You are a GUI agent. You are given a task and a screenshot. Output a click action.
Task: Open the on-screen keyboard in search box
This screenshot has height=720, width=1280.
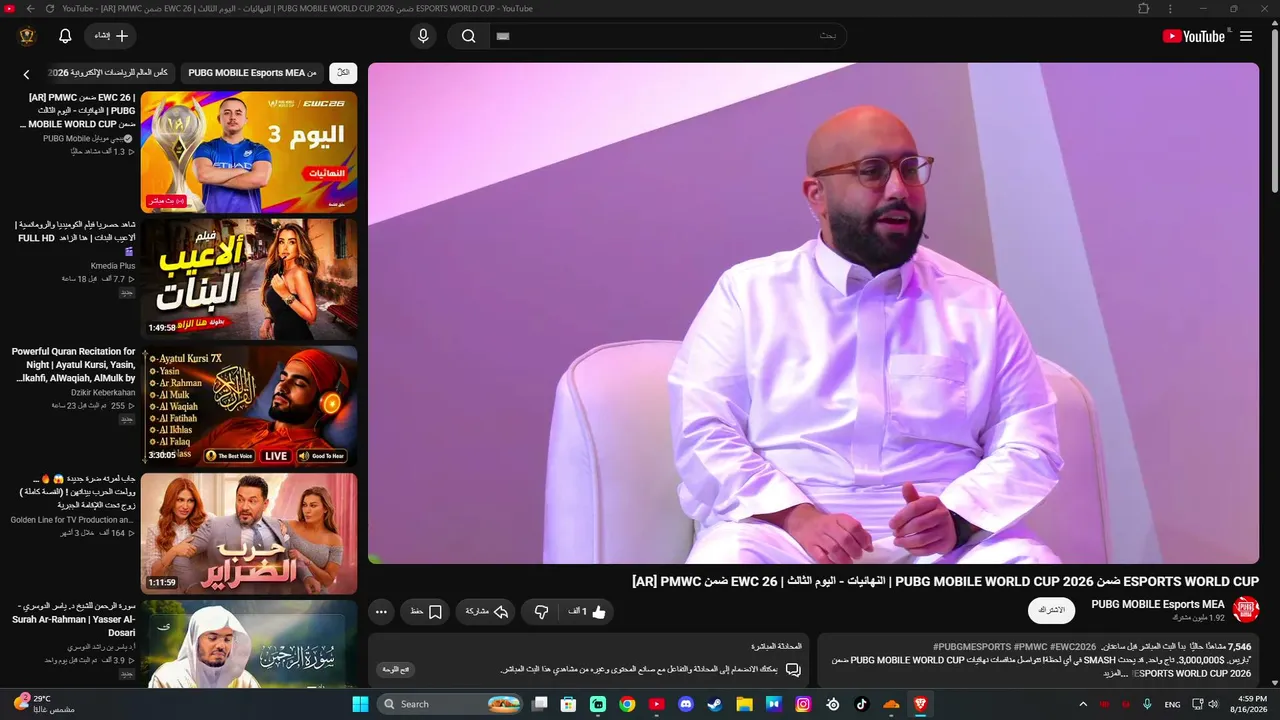503,36
